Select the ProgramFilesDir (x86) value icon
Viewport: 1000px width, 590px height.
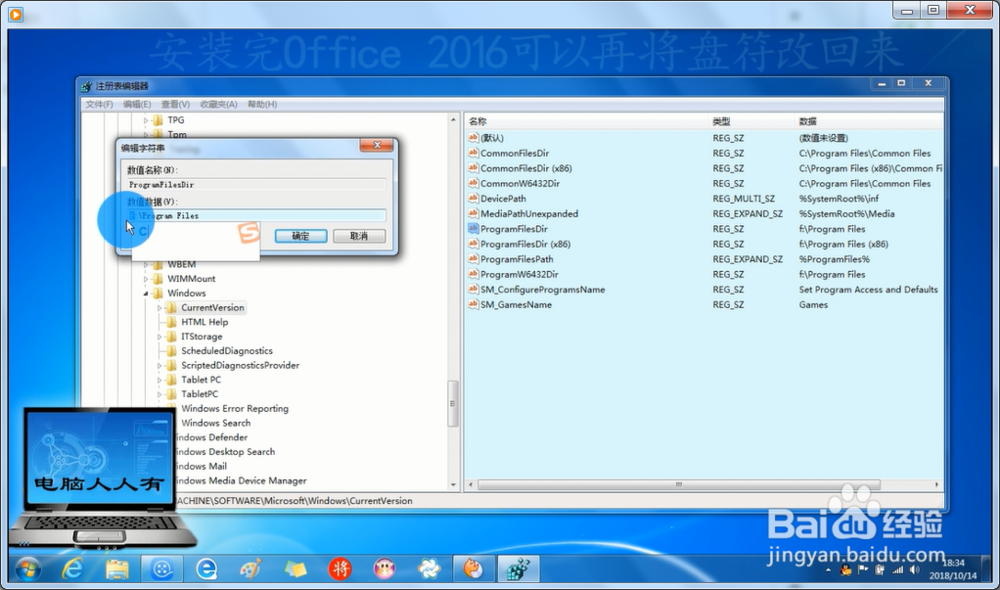click(x=473, y=244)
